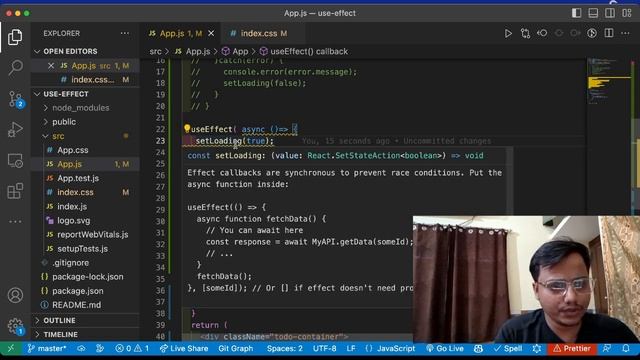
Task: Toggle bottom panel layout button
Action: click(x=593, y=13)
